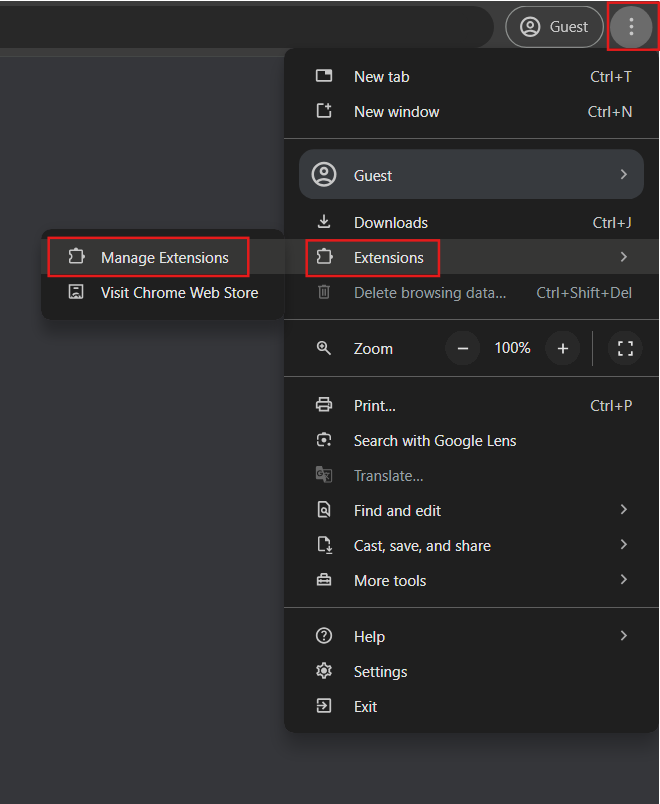Click the Exit menu icon
This screenshot has height=804, width=660.
[x=324, y=707]
